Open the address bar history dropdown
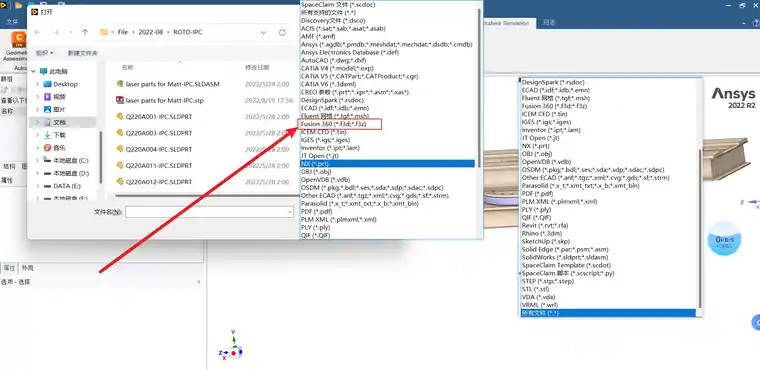760x370 pixels. pos(264,32)
